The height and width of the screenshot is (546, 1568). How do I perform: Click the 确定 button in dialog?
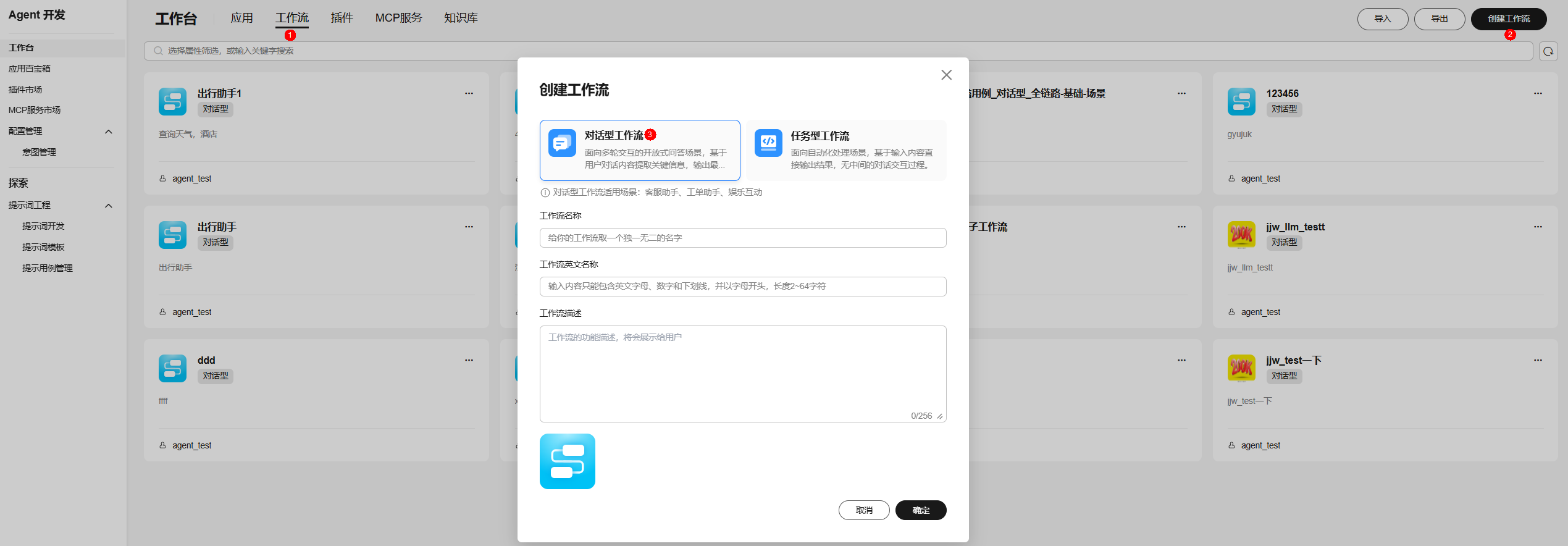[x=920, y=510]
